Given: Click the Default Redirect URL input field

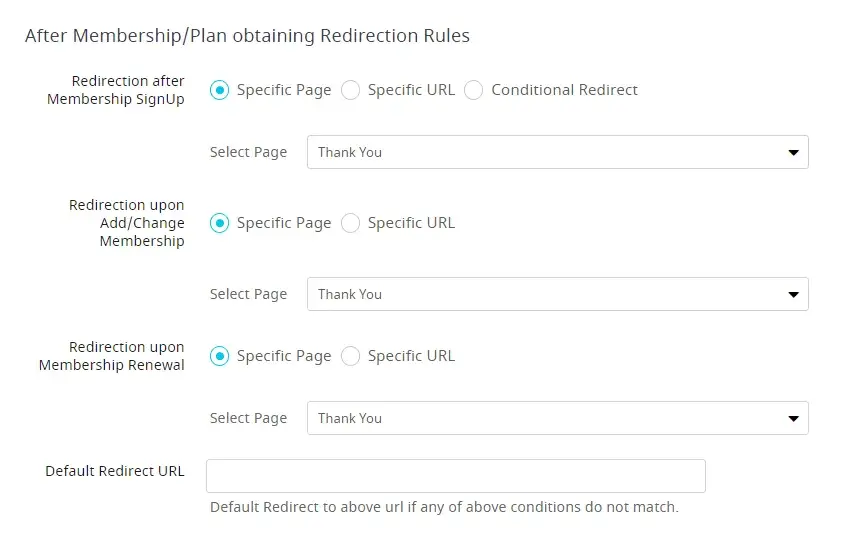Looking at the screenshot, I should [455, 476].
